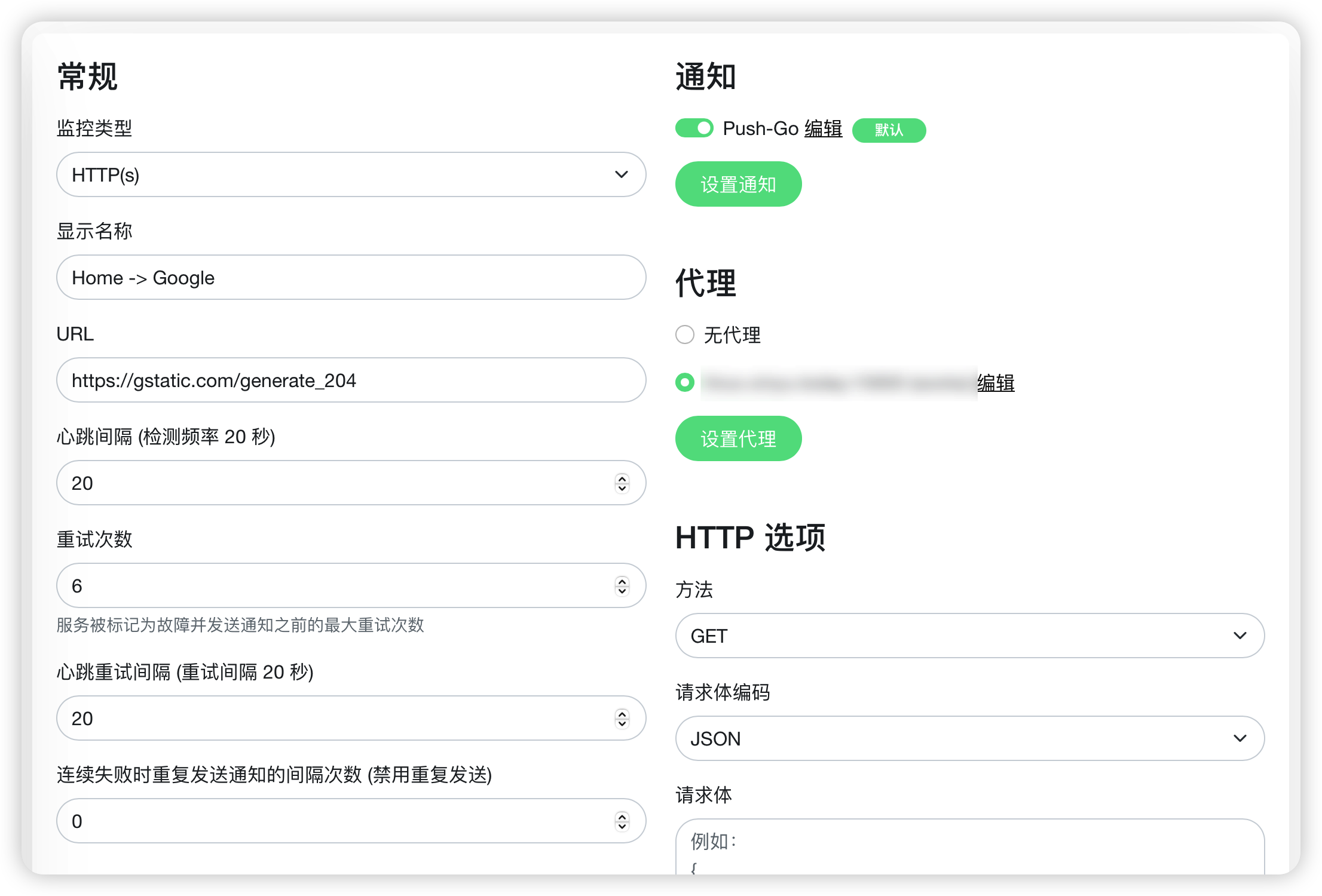1322x896 pixels.
Task: Focus the 重试次数 field showing 6
Action: [x=335, y=585]
